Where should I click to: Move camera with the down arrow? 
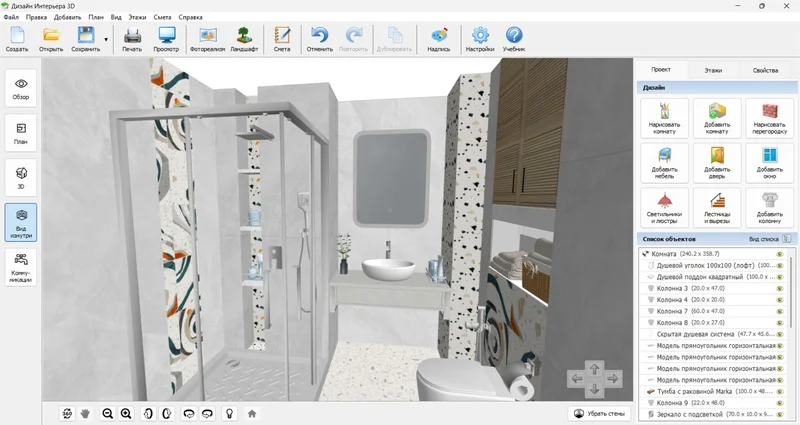pyautogui.click(x=594, y=389)
